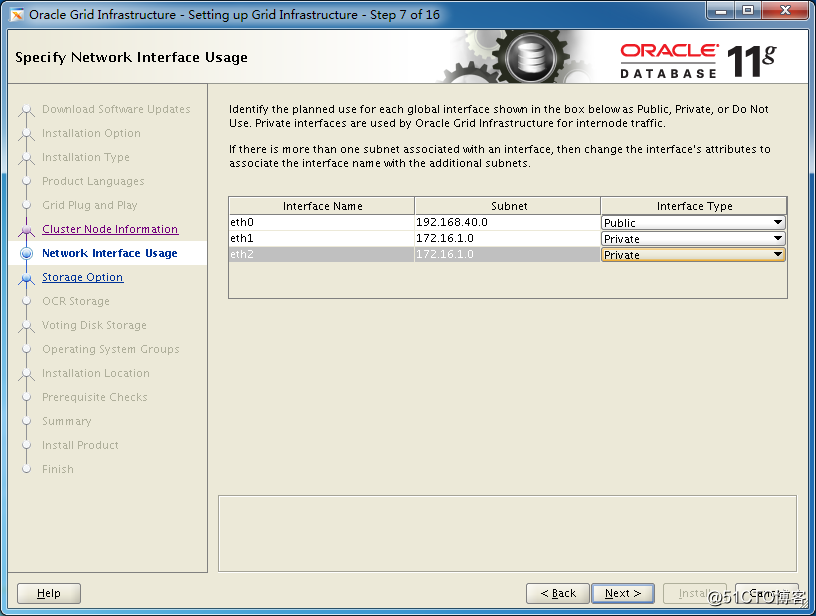This screenshot has width=816, height=616.
Task: Click the eth1 subnet 172.16.1.0 cell
Action: tap(507, 239)
